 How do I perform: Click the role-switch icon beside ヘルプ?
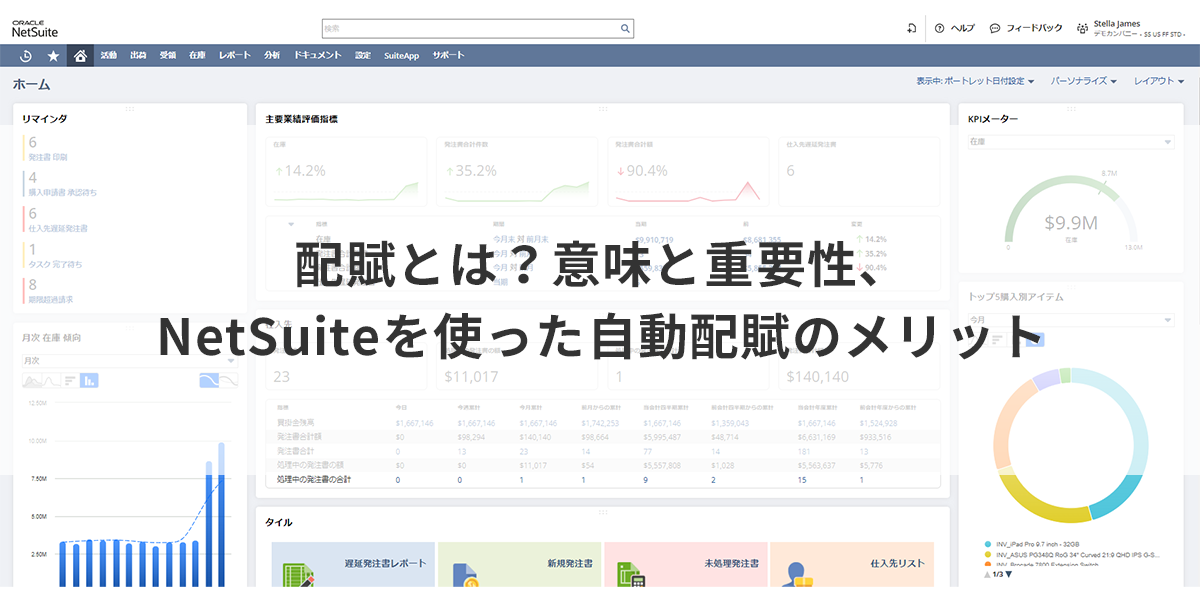(911, 28)
